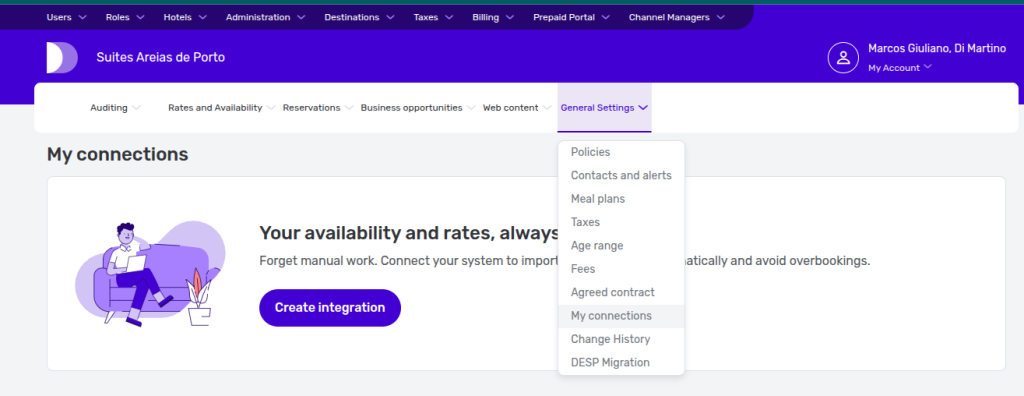The image size is (1024, 396).
Task: Open the Rates and Availability tab
Action: pos(221,108)
